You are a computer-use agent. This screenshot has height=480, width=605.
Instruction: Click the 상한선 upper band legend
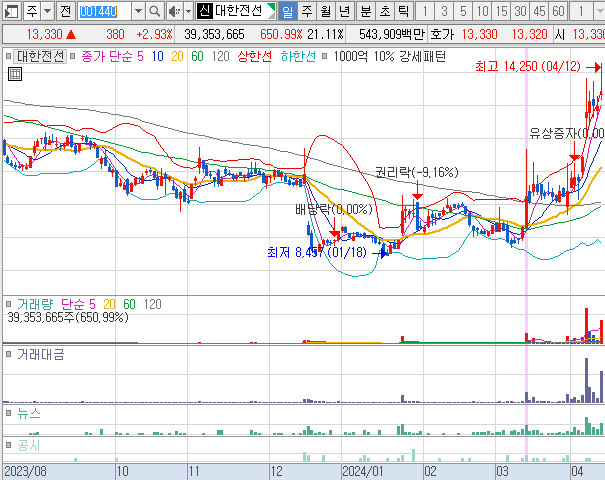pyautogui.click(x=254, y=56)
